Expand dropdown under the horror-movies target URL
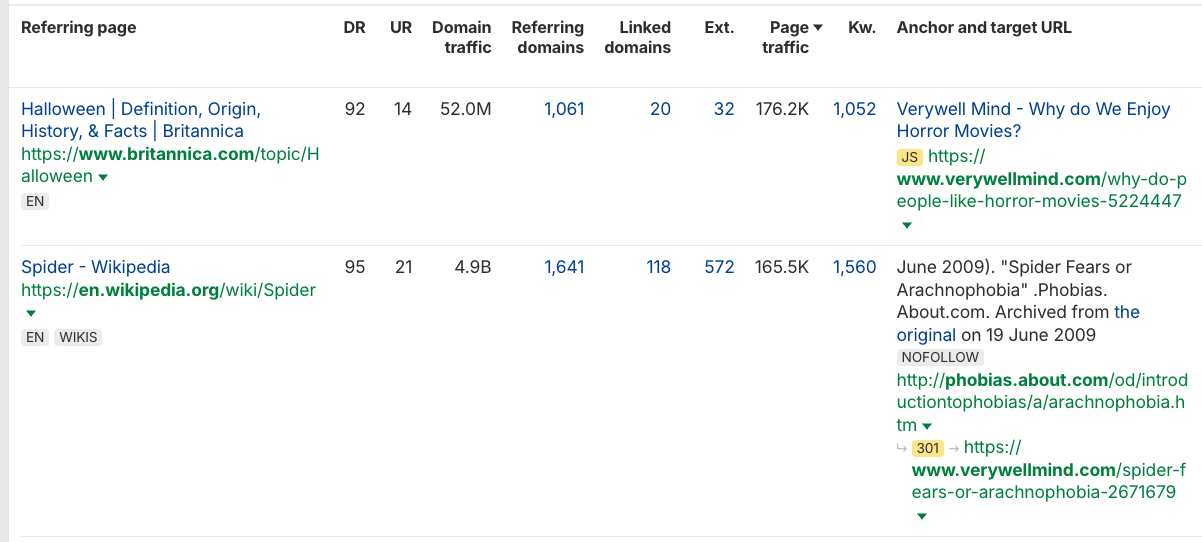This screenshot has width=1202, height=542. pos(907,225)
